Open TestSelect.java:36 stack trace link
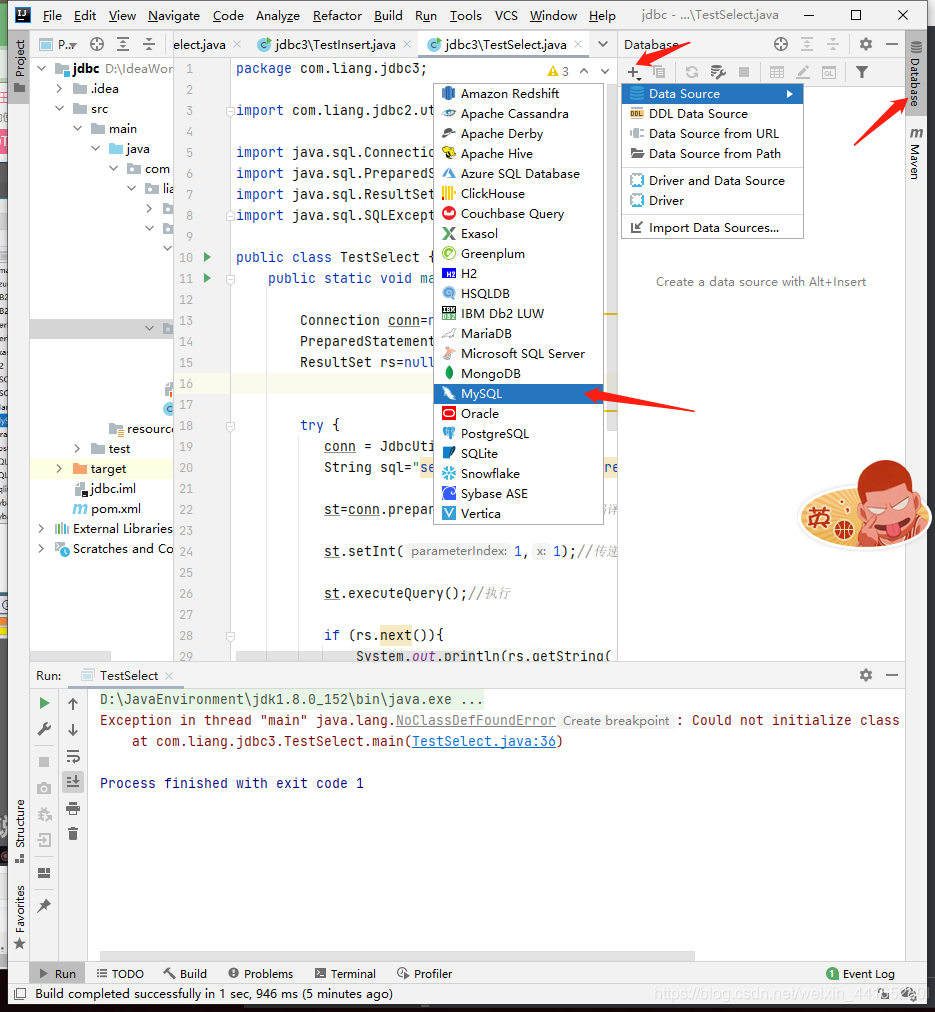935x1012 pixels. [483, 741]
